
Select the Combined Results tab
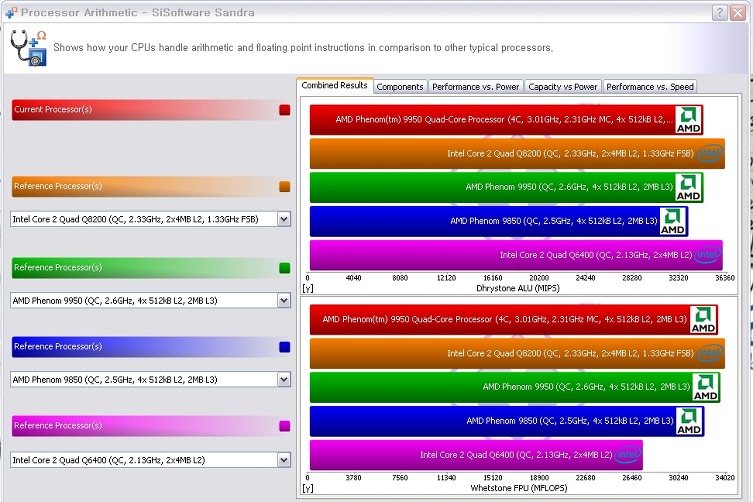tap(335, 86)
